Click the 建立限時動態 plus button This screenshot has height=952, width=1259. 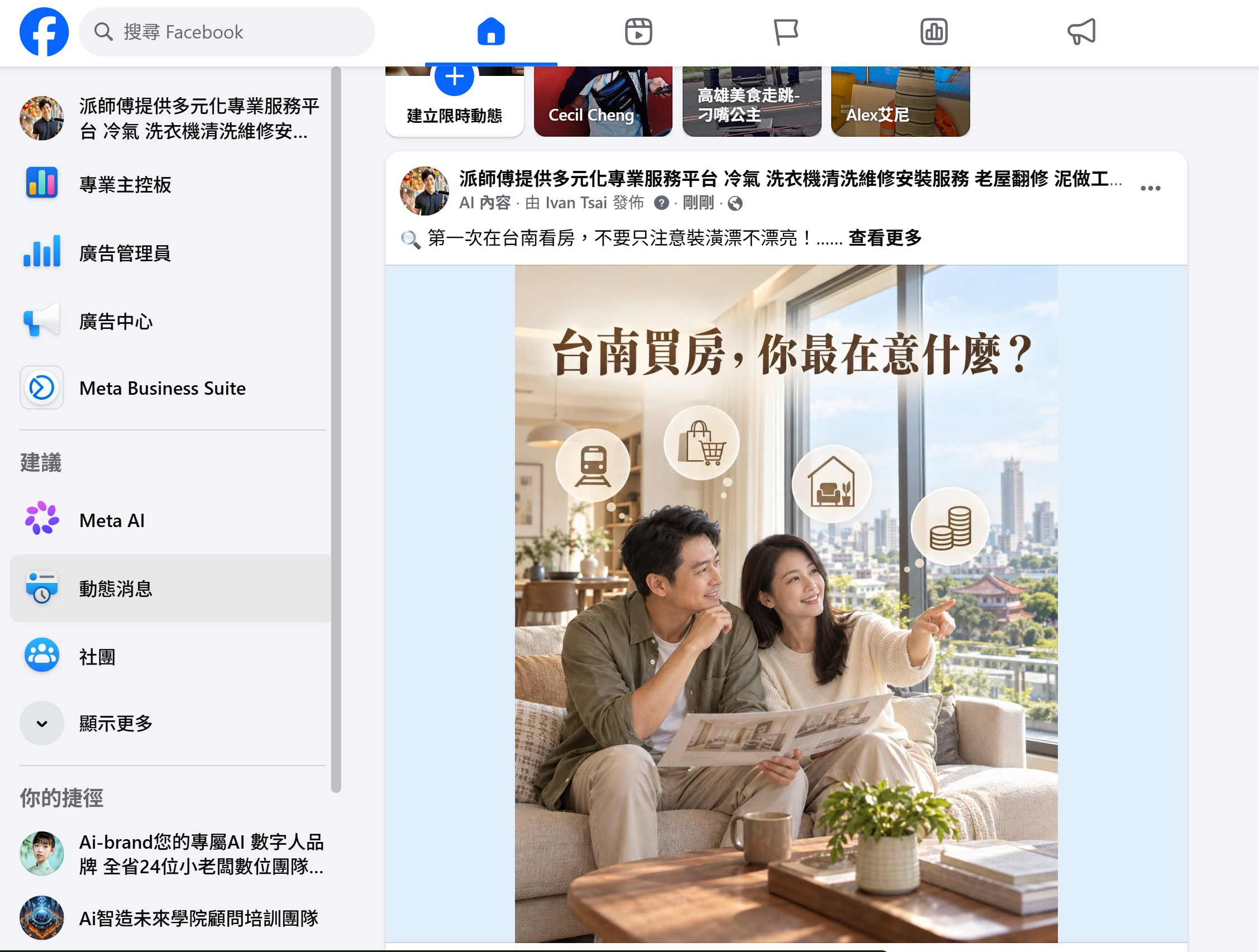(454, 77)
